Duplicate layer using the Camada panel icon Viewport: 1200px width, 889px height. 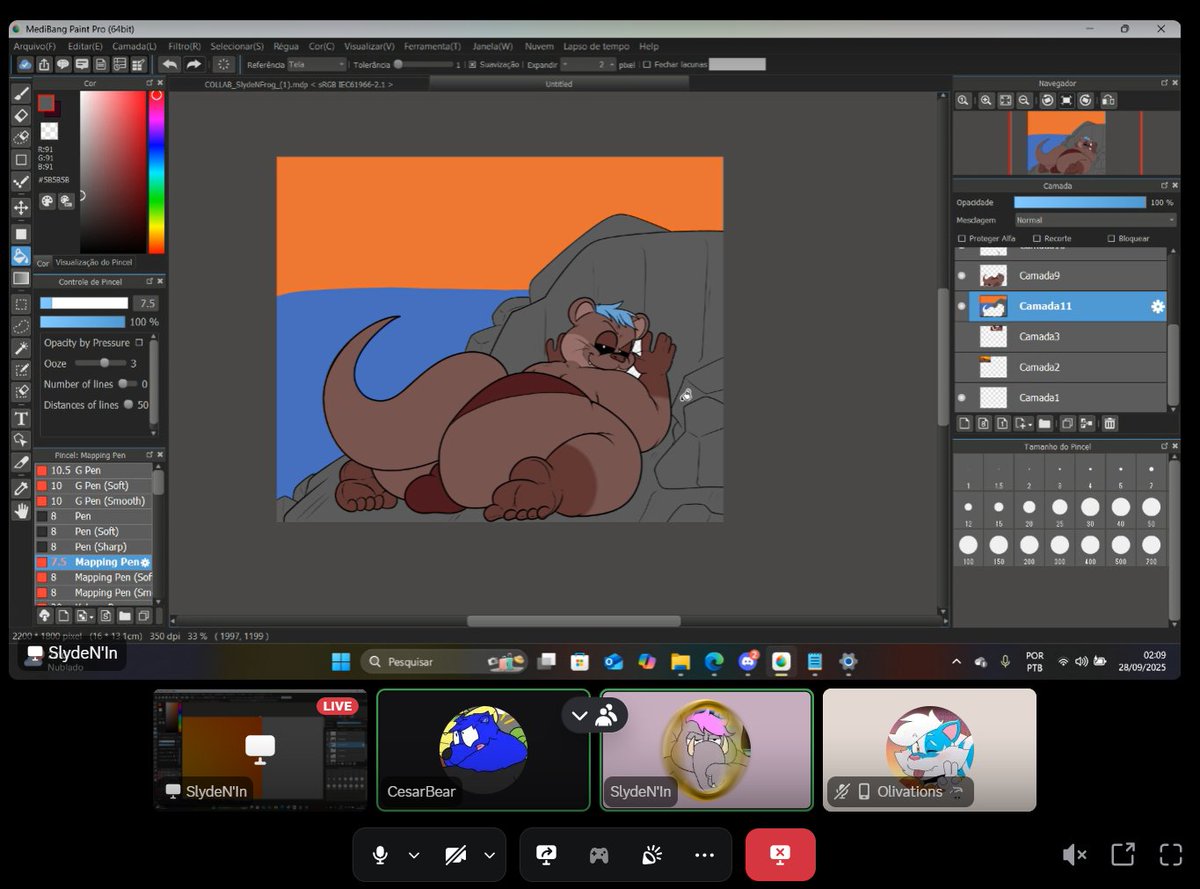coord(1067,424)
